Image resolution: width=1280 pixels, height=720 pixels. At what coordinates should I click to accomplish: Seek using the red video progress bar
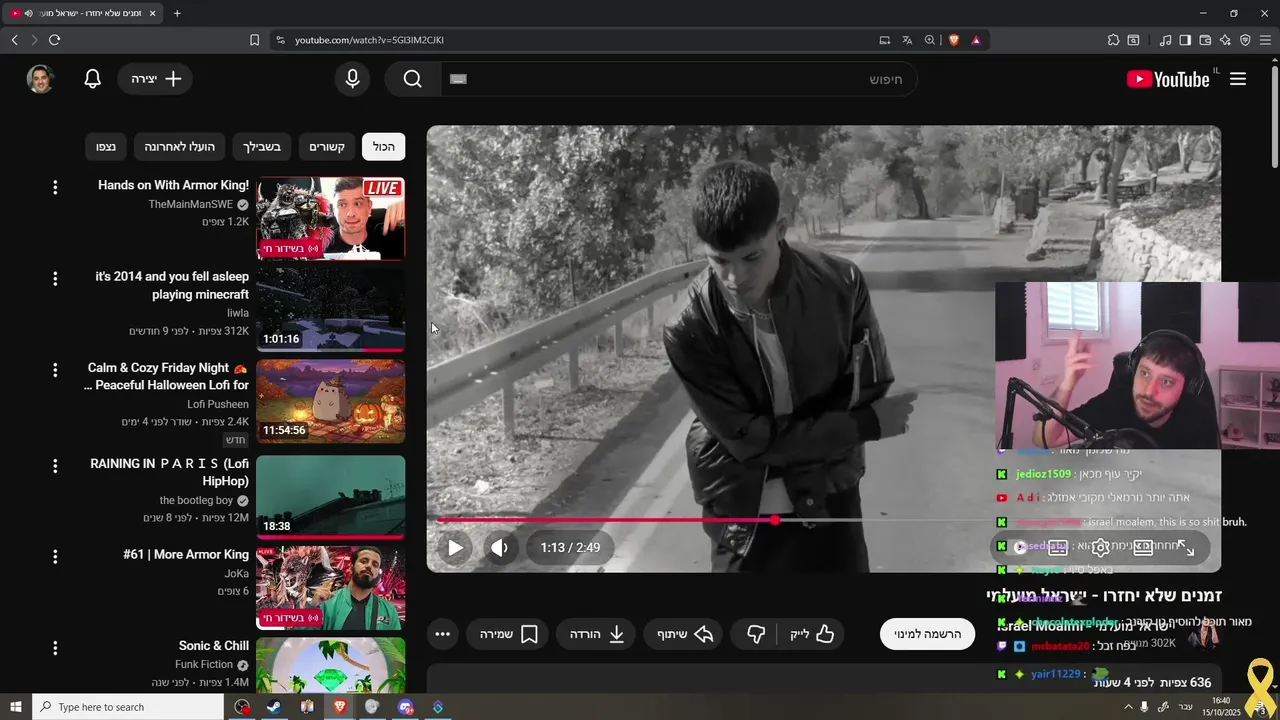coord(824,520)
